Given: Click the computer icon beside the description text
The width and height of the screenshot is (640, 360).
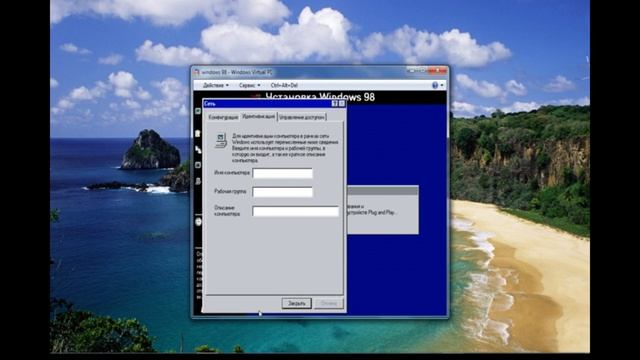Looking at the screenshot, I should tap(221, 140).
